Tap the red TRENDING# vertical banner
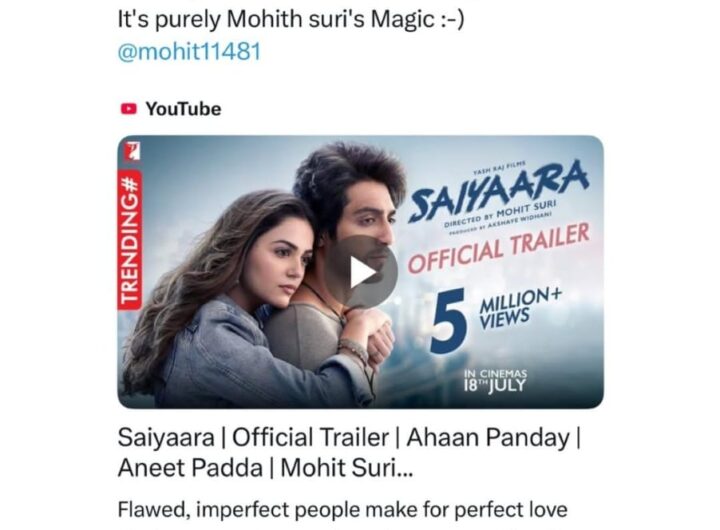 (x=129, y=239)
